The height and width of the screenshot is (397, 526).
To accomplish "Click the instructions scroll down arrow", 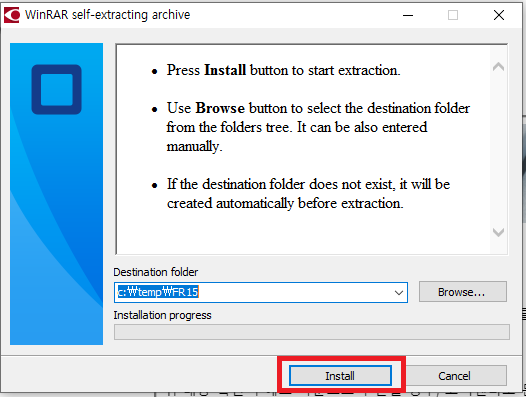I will [498, 232].
